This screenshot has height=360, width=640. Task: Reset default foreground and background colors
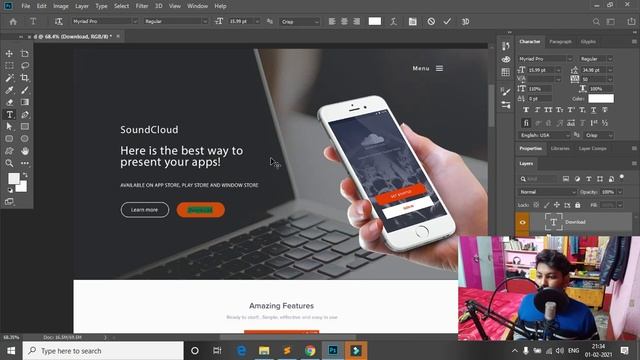pos(10,190)
